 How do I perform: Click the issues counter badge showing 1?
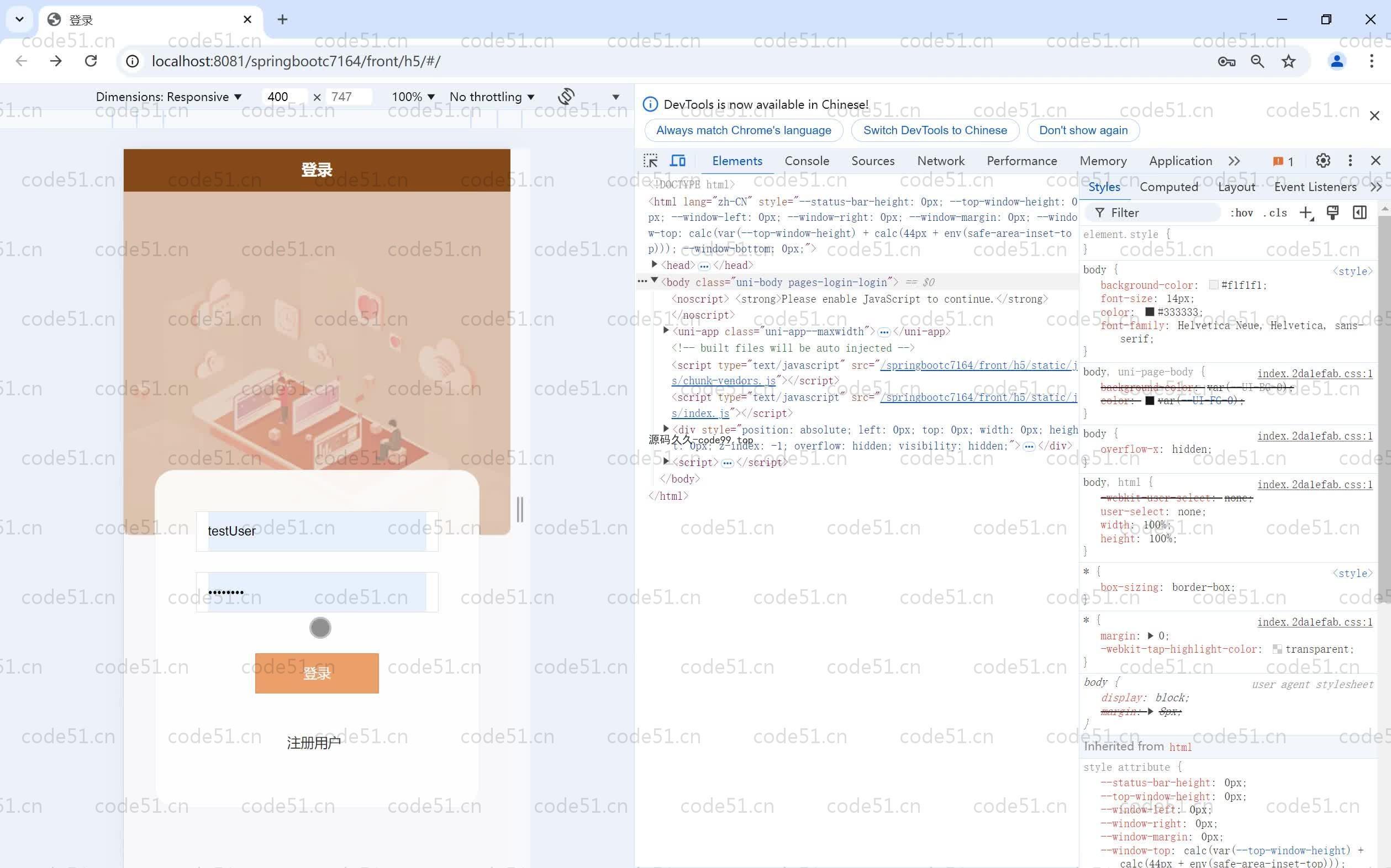point(1283,162)
